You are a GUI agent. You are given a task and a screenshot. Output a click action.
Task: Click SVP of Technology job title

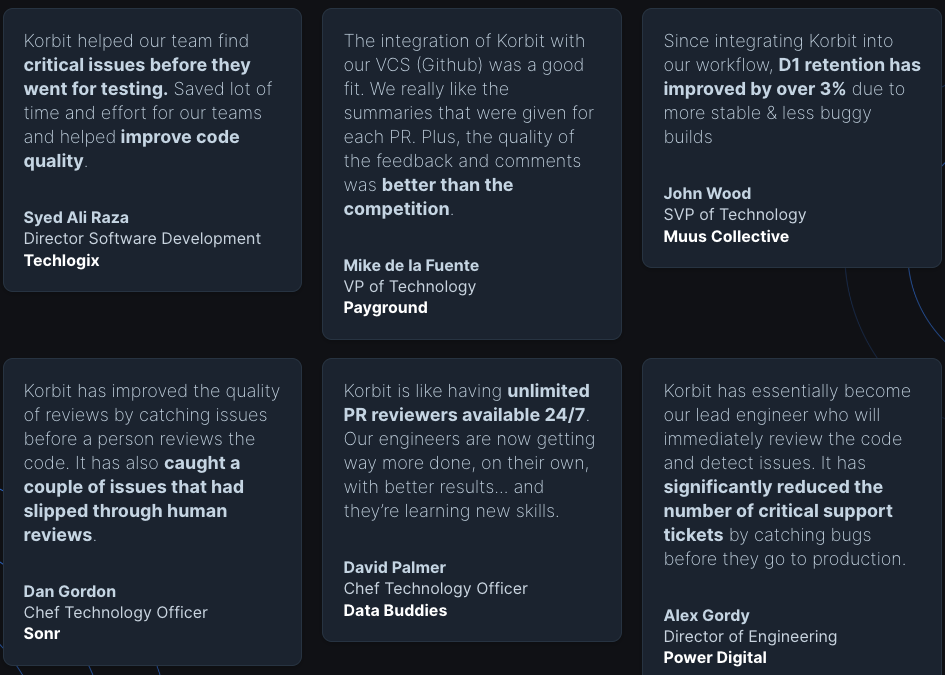click(734, 214)
